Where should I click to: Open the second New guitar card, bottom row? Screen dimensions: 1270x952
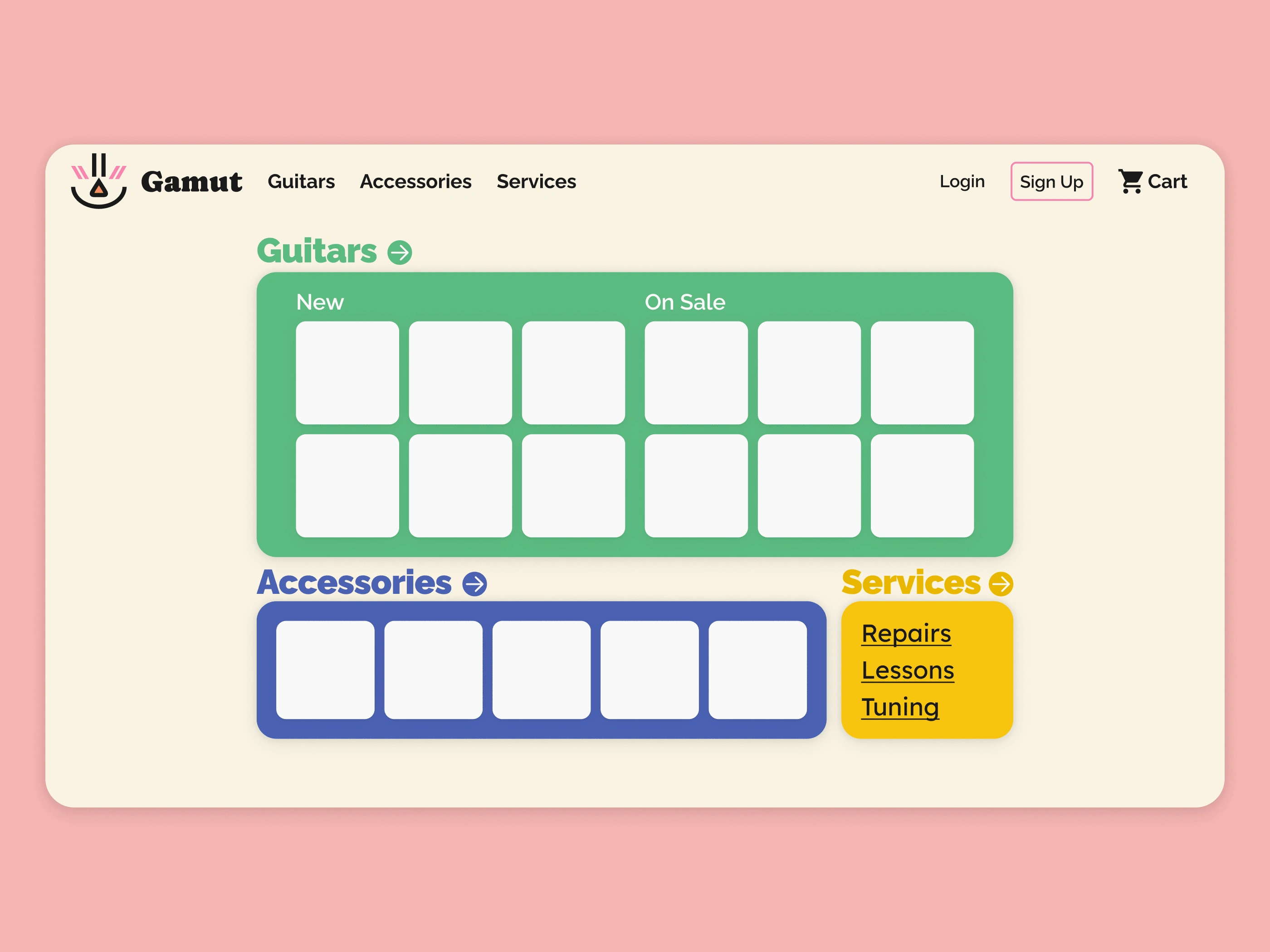[460, 486]
